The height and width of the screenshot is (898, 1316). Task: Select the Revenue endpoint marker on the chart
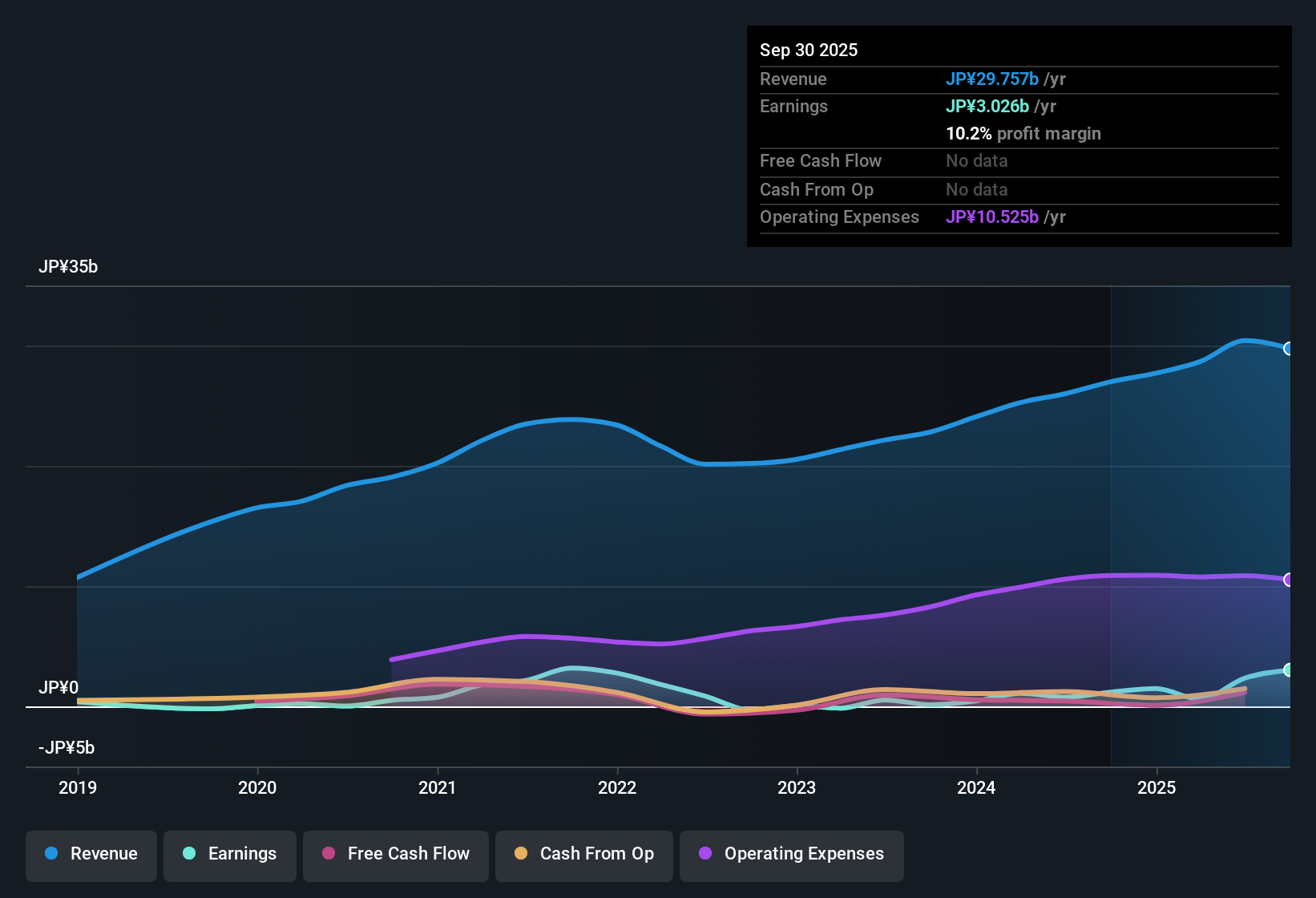click(x=1288, y=348)
